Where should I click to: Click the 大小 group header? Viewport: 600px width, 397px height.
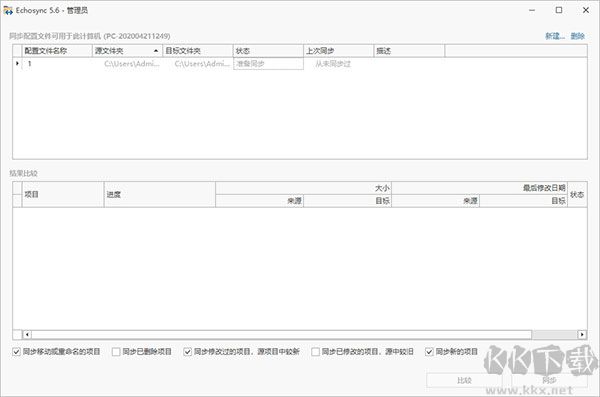[303, 188]
